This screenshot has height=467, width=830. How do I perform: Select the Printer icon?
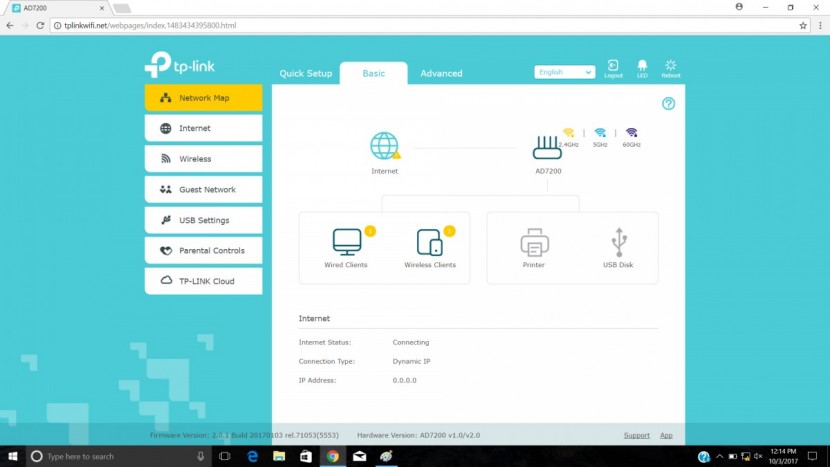[534, 243]
